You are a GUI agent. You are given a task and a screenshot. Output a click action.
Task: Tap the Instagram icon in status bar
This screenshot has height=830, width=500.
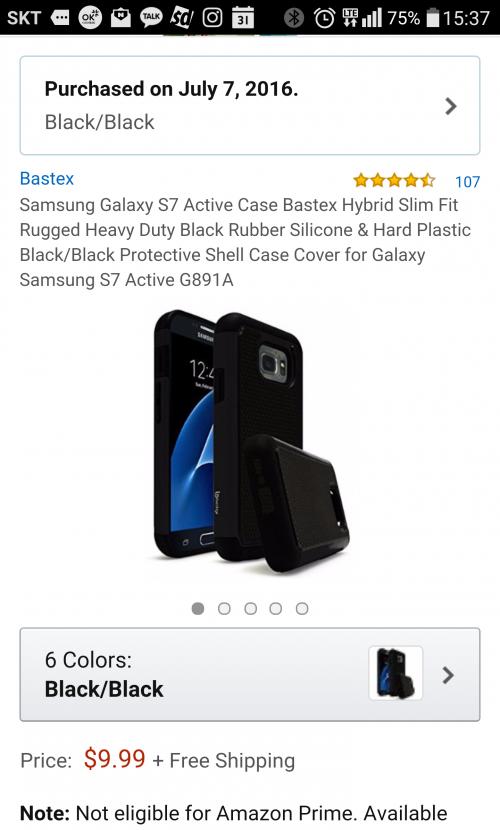pos(212,17)
